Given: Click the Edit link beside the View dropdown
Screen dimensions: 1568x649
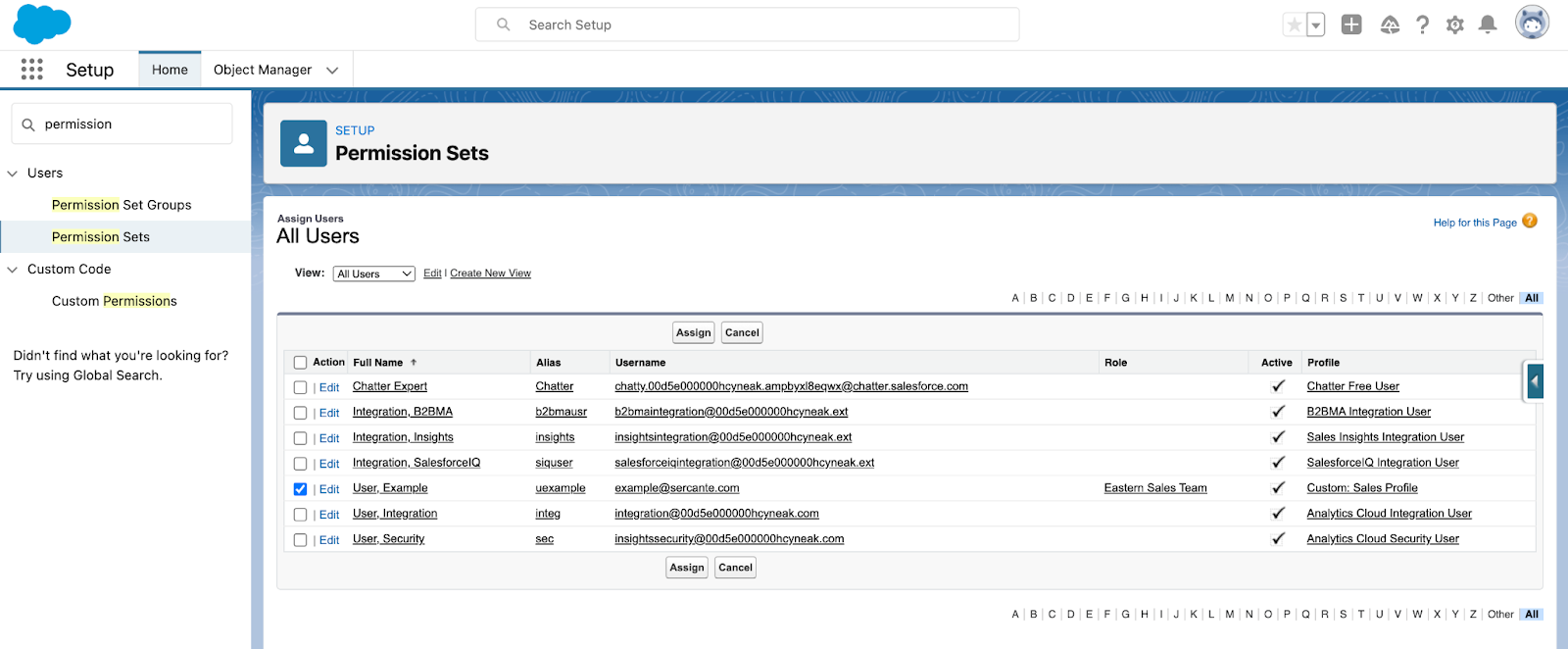Looking at the screenshot, I should [432, 274].
